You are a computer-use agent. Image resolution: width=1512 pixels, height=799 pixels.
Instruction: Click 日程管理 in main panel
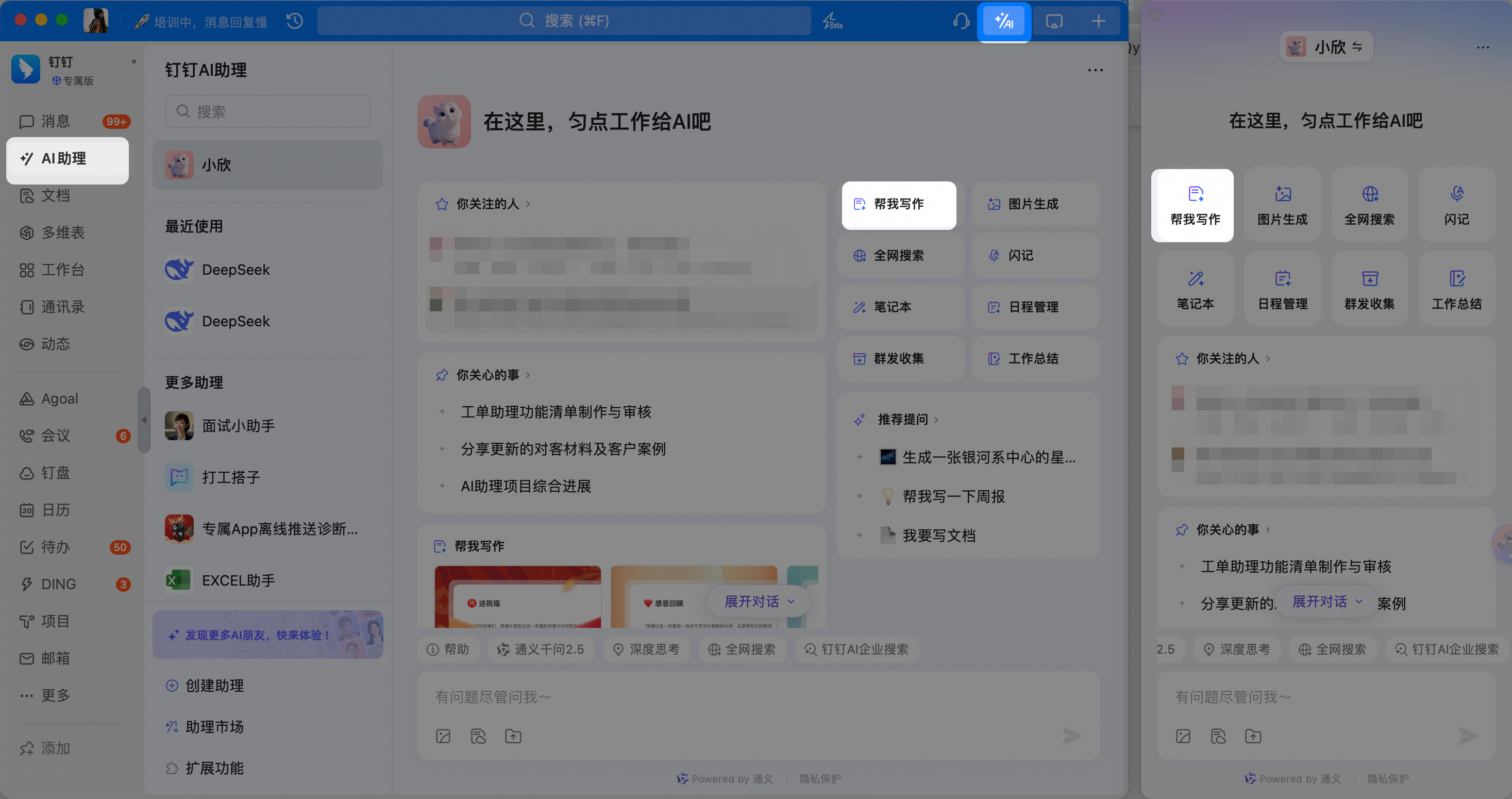pyautogui.click(x=1035, y=307)
